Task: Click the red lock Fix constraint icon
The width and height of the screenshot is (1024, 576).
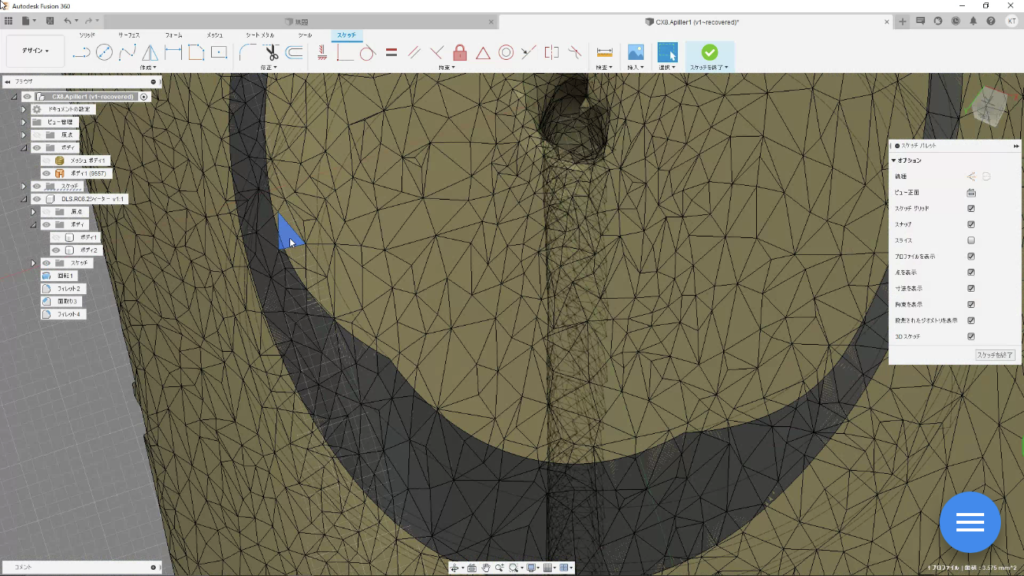Action: pos(460,52)
